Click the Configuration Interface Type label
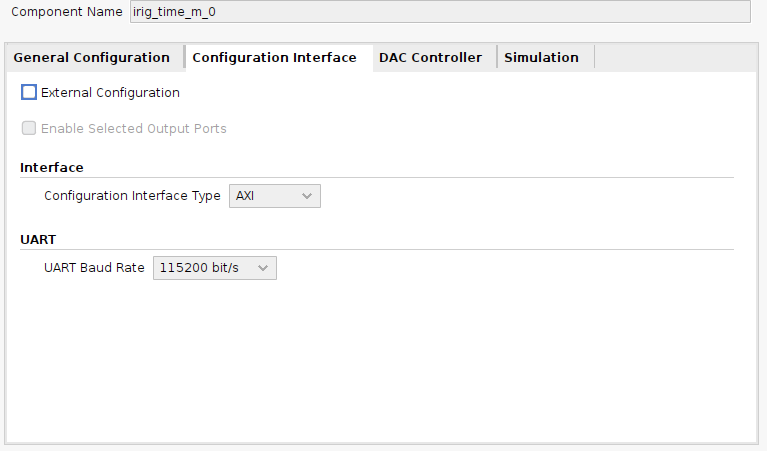 132,196
